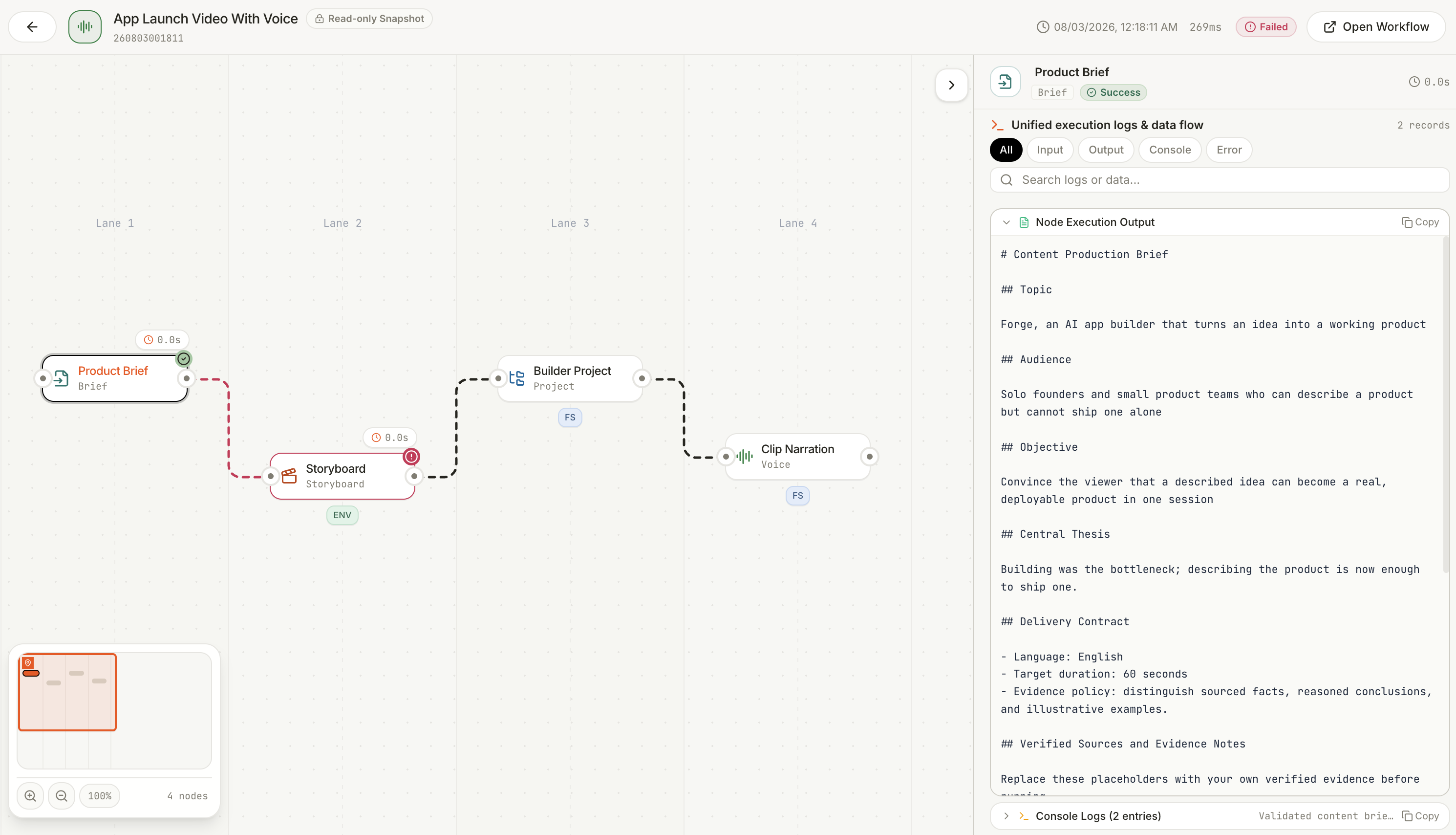1456x835 pixels.
Task: Click the Lane 2 label
Action: tap(342, 223)
